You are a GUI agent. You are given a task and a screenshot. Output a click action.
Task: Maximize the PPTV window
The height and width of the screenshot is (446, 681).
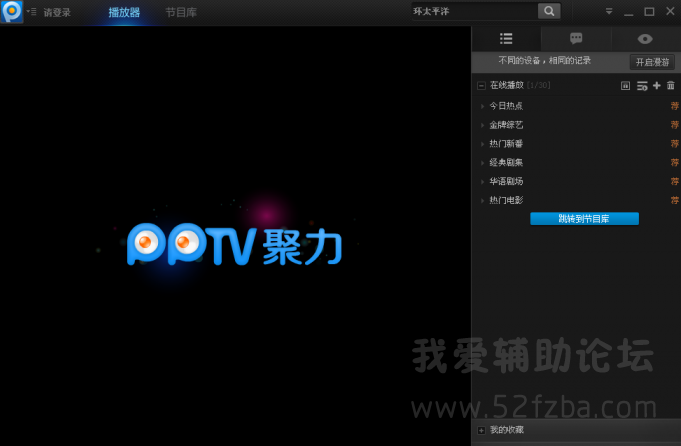(649, 12)
